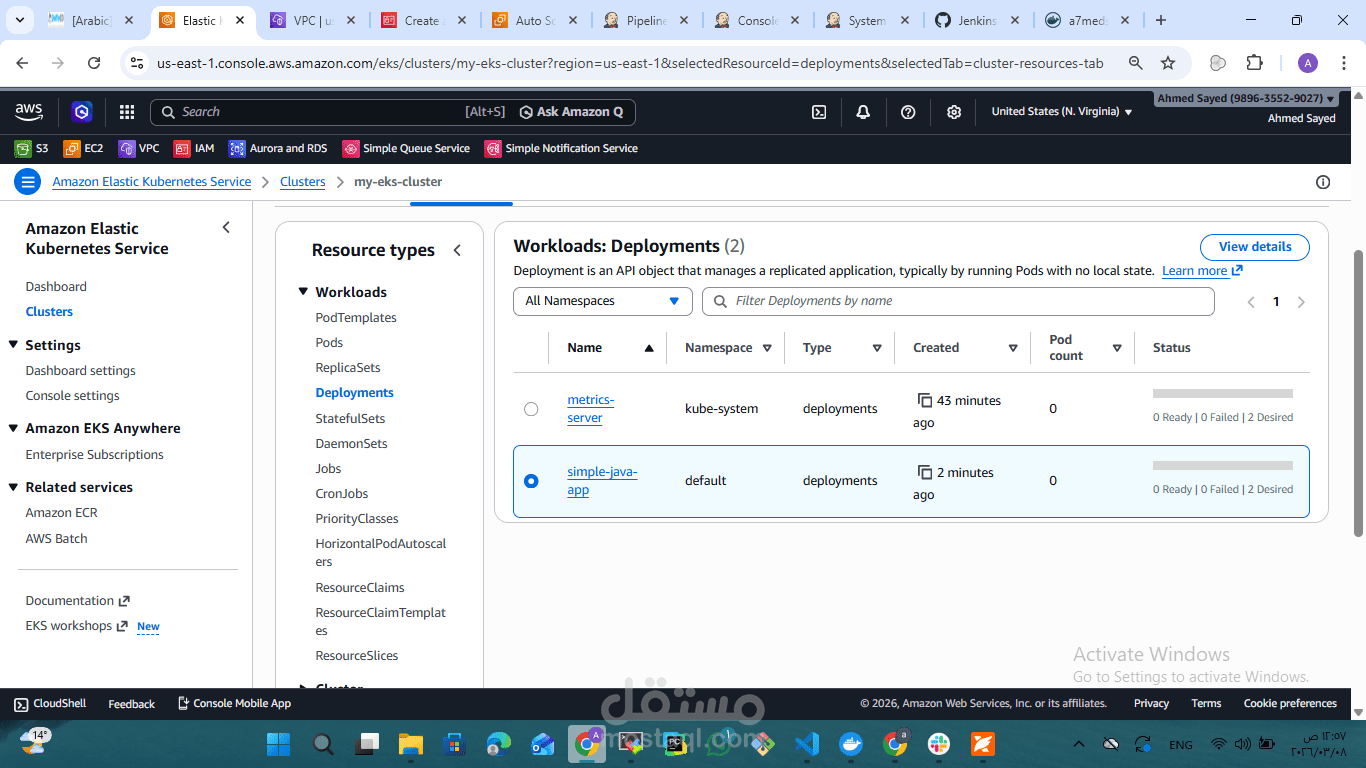This screenshot has height=768, width=1366.
Task: Open the simple-java-app deployment link
Action: 602,481
